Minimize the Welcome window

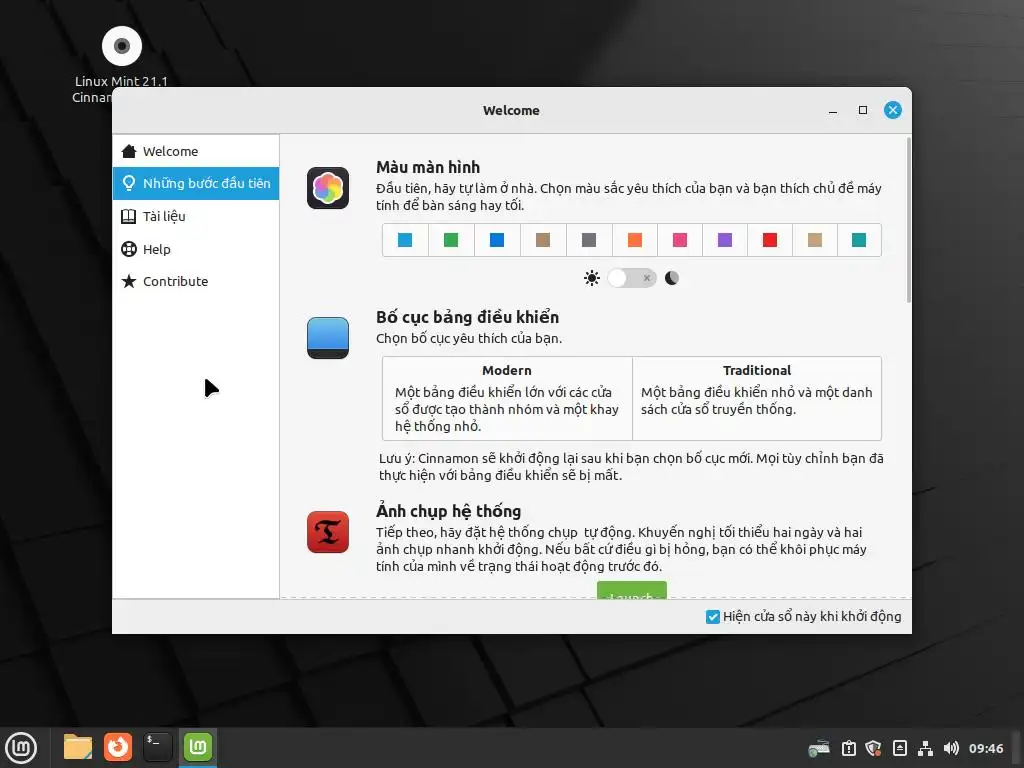pyautogui.click(x=833, y=111)
